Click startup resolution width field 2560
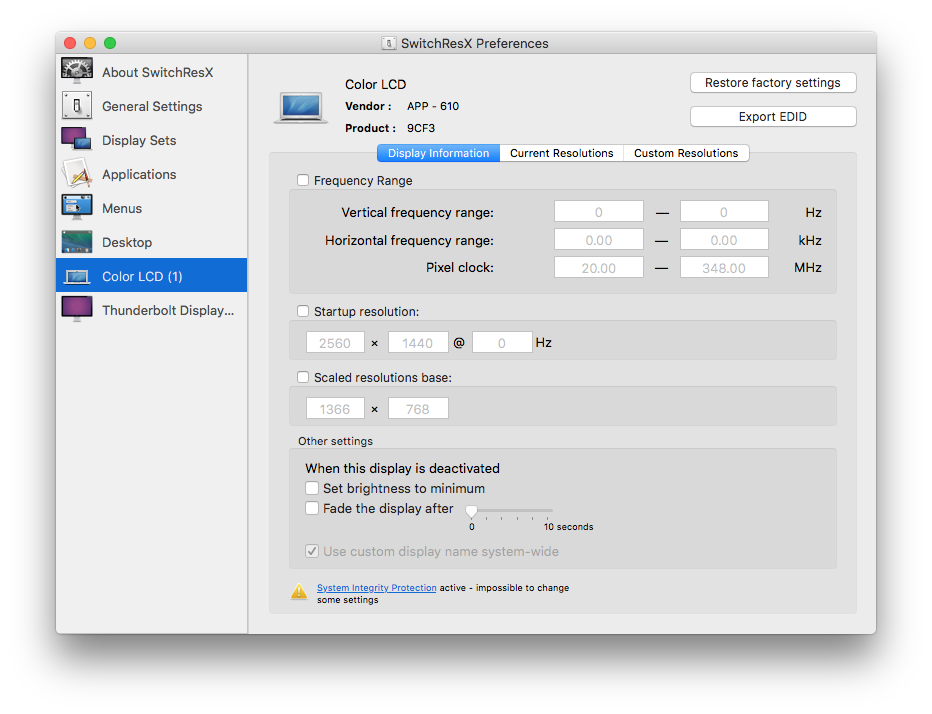This screenshot has height=714, width=932. pyautogui.click(x=335, y=342)
